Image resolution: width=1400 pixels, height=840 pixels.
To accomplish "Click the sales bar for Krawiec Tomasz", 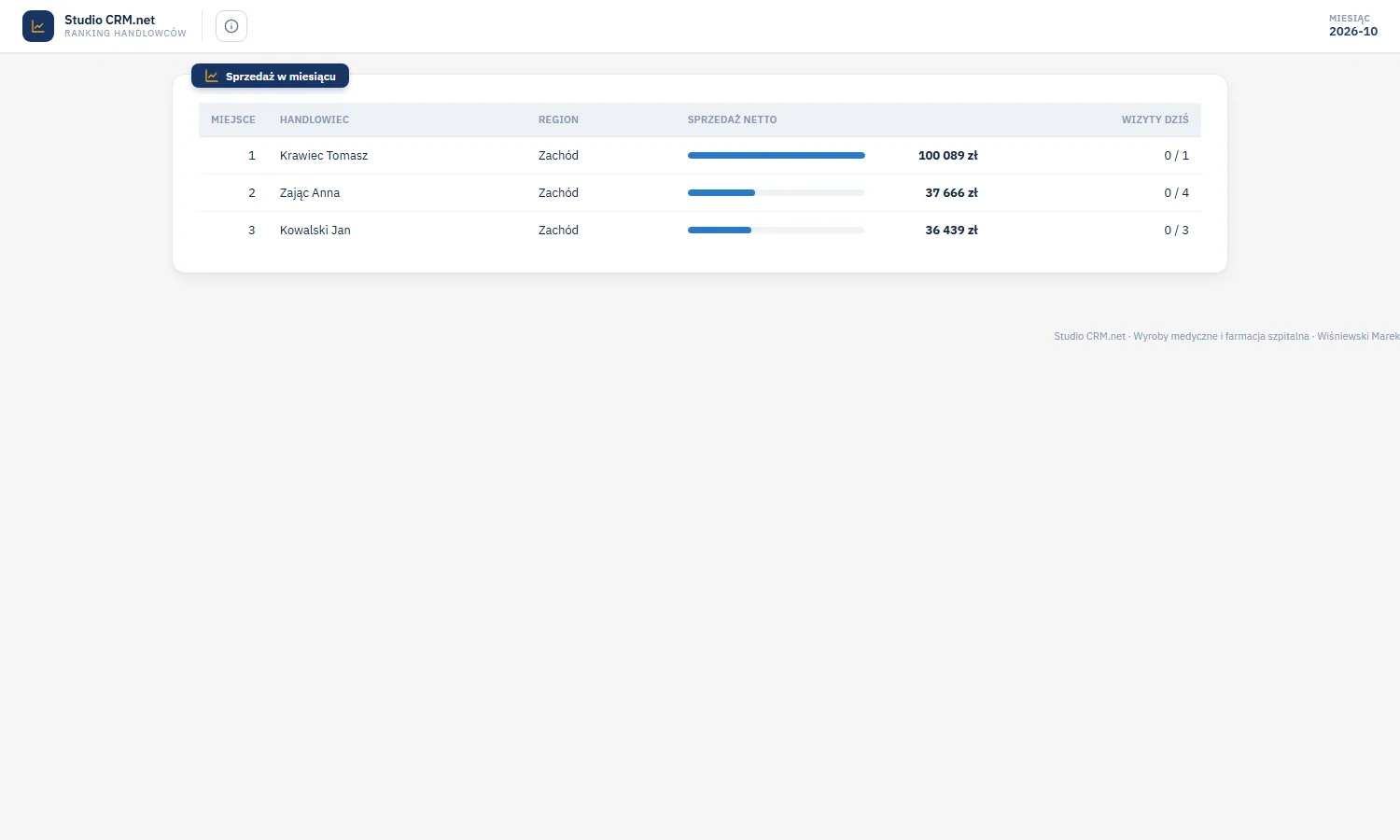I will click(x=777, y=156).
